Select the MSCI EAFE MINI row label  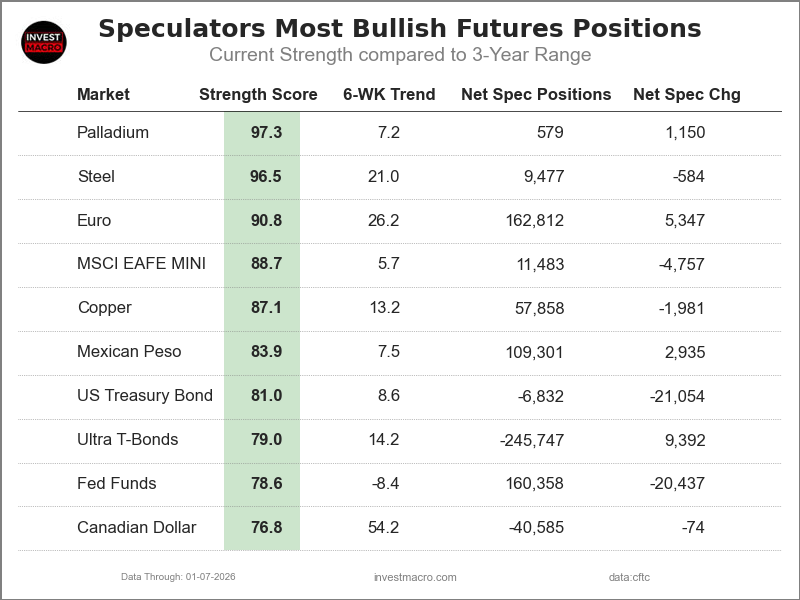tap(141, 264)
